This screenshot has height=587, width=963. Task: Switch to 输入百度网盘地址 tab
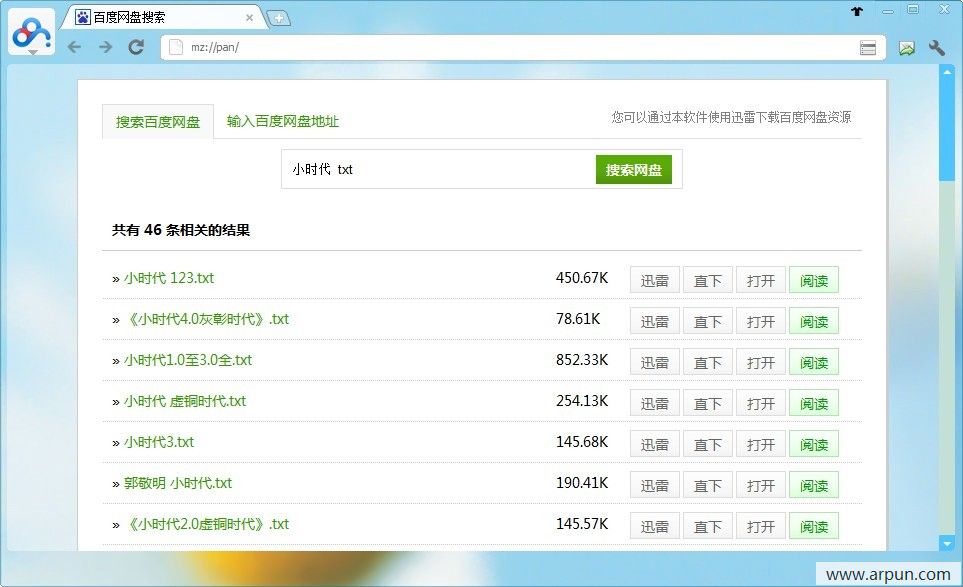tap(283, 121)
